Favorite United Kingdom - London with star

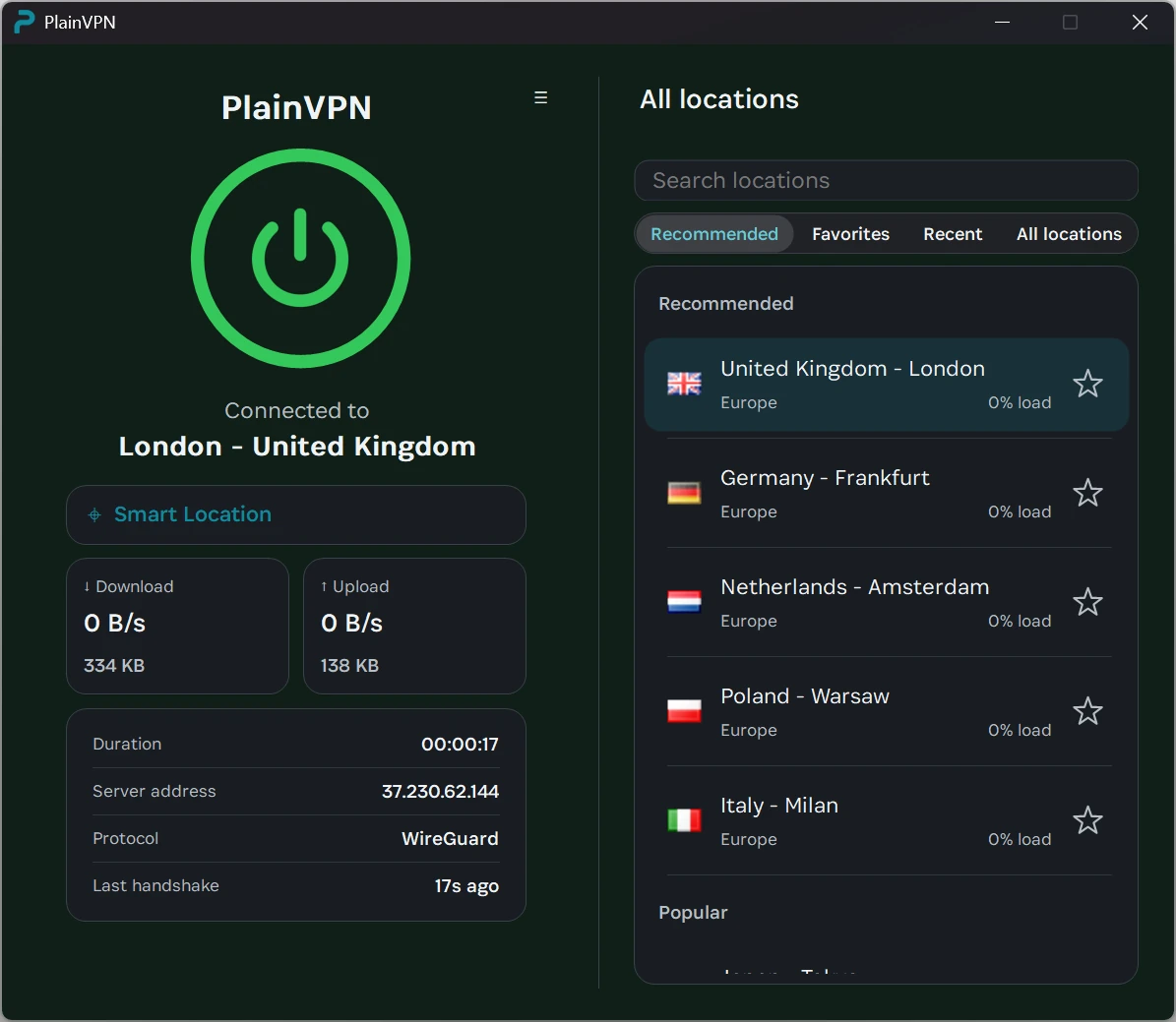(x=1086, y=384)
